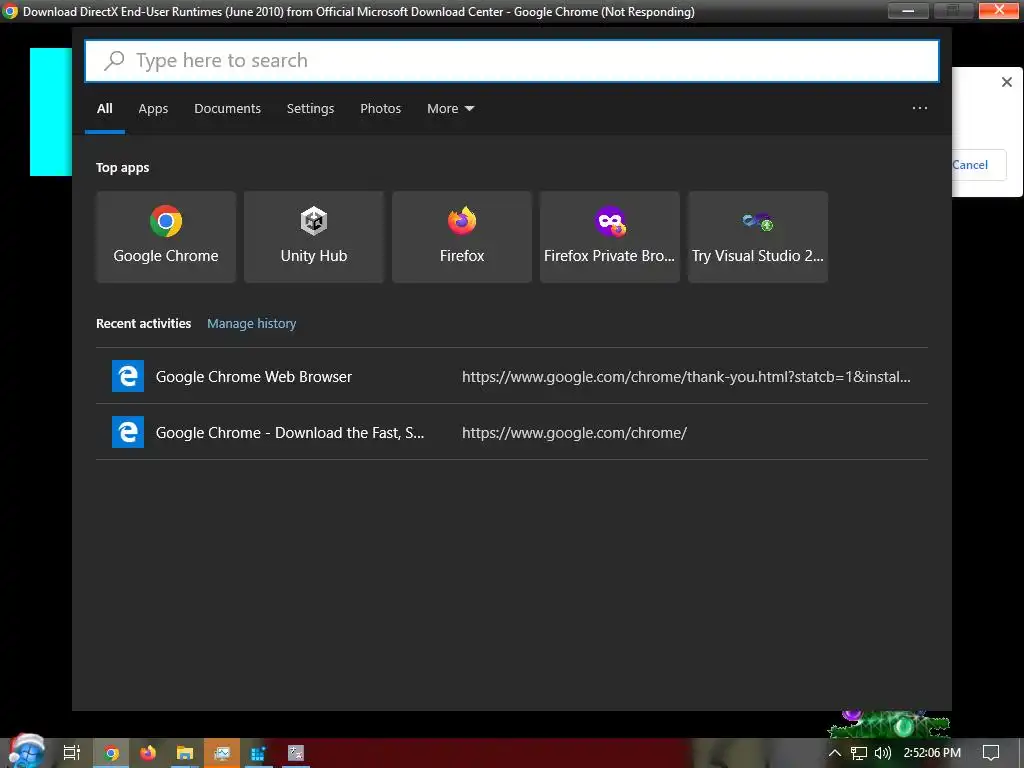Screen dimensions: 1024x768
Task: Open the Start button on the taskbar
Action: pyautogui.click(x=26, y=752)
